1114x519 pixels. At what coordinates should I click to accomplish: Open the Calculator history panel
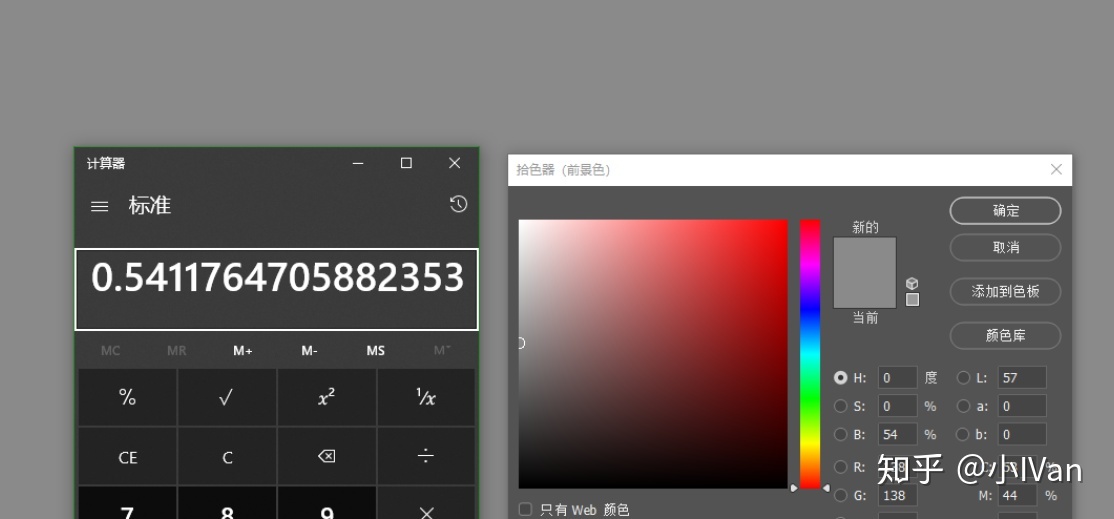click(458, 204)
